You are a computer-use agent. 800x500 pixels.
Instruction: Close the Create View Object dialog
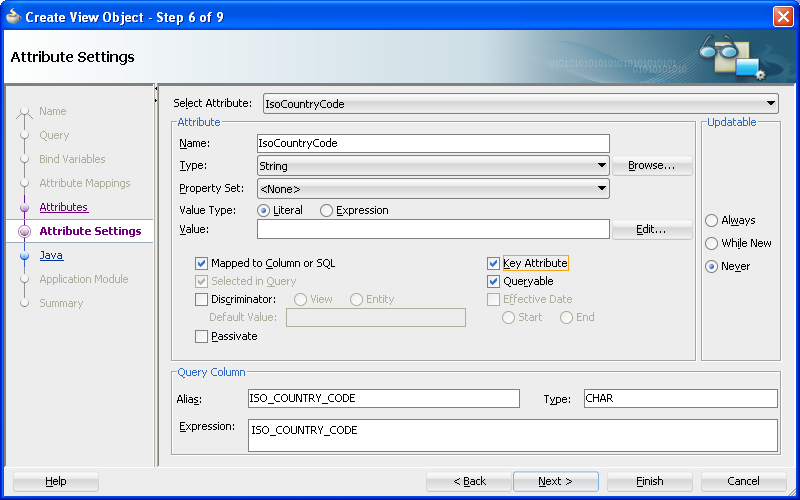(x=783, y=17)
